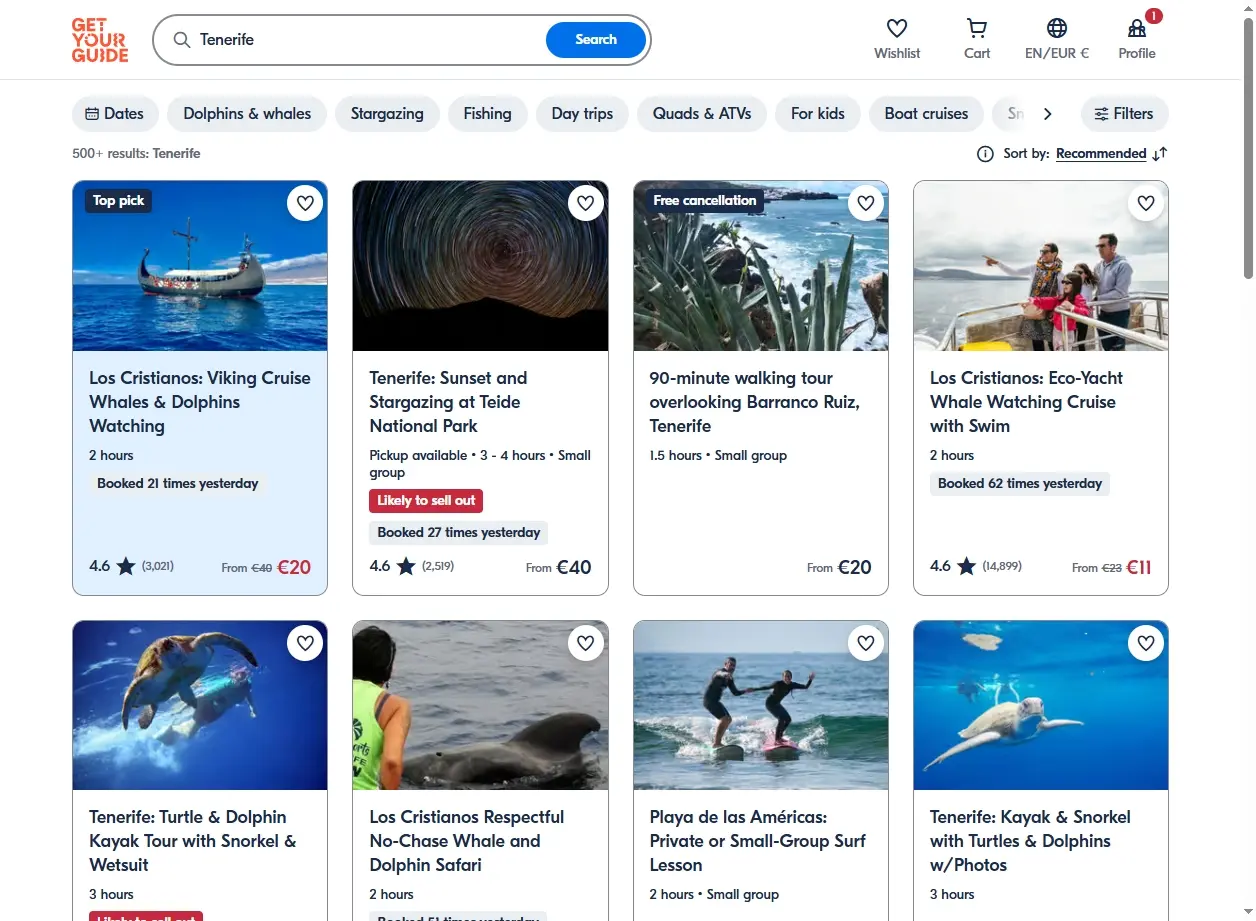Open the swimming sea turtle with snorkeler photo
This screenshot has width=1256, height=921.
(200, 706)
